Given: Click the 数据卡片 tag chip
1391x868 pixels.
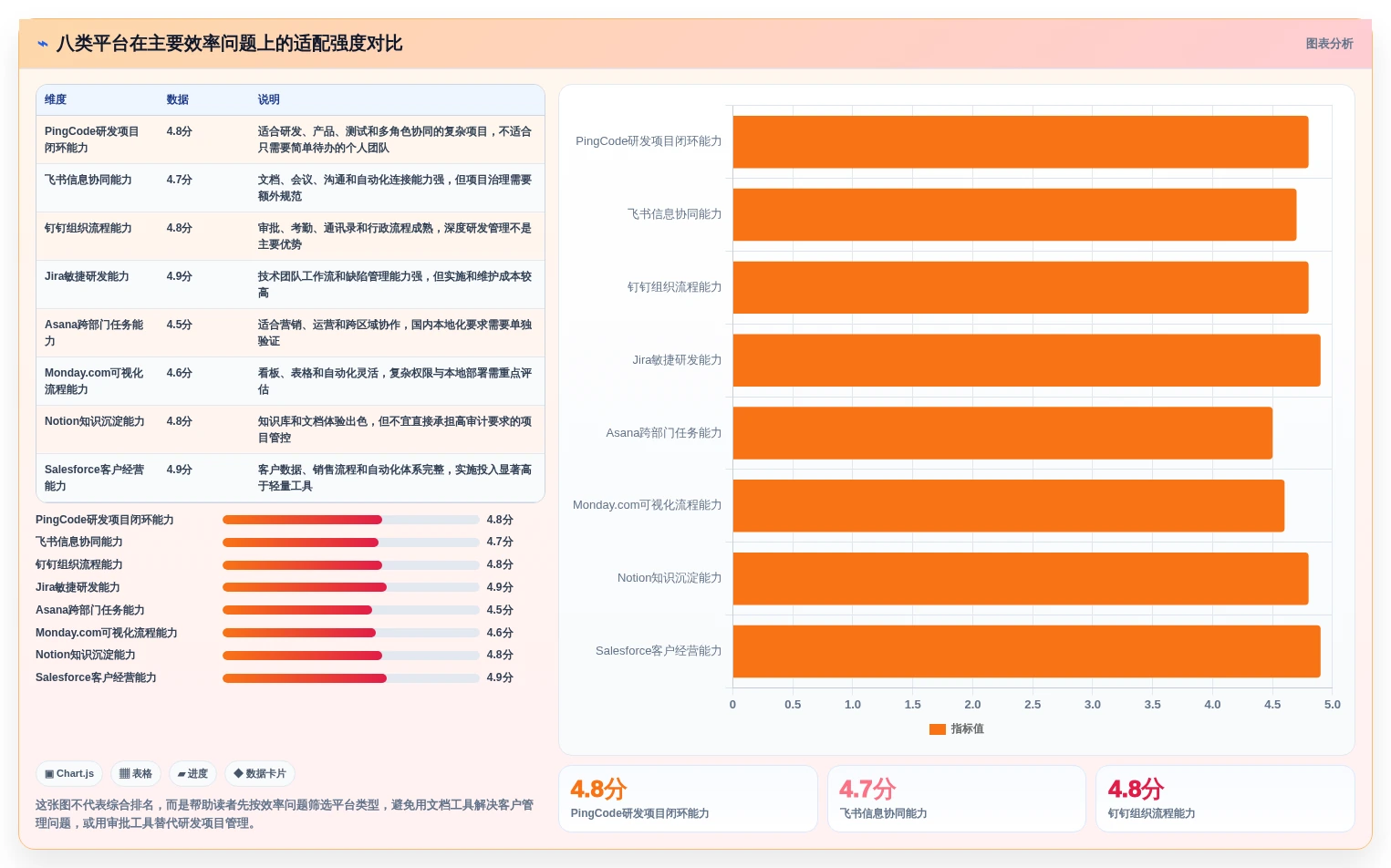Looking at the screenshot, I should point(260,773).
